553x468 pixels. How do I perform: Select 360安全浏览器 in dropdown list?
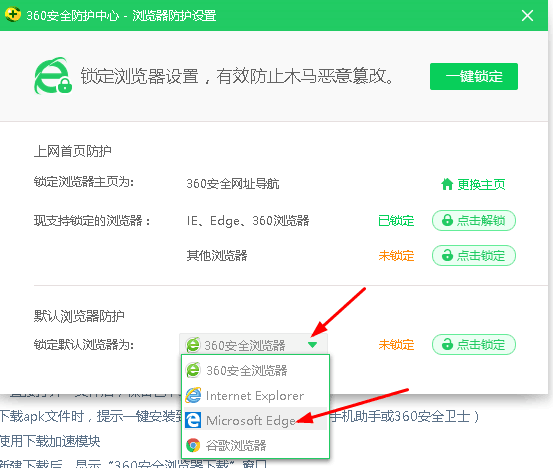click(255, 370)
